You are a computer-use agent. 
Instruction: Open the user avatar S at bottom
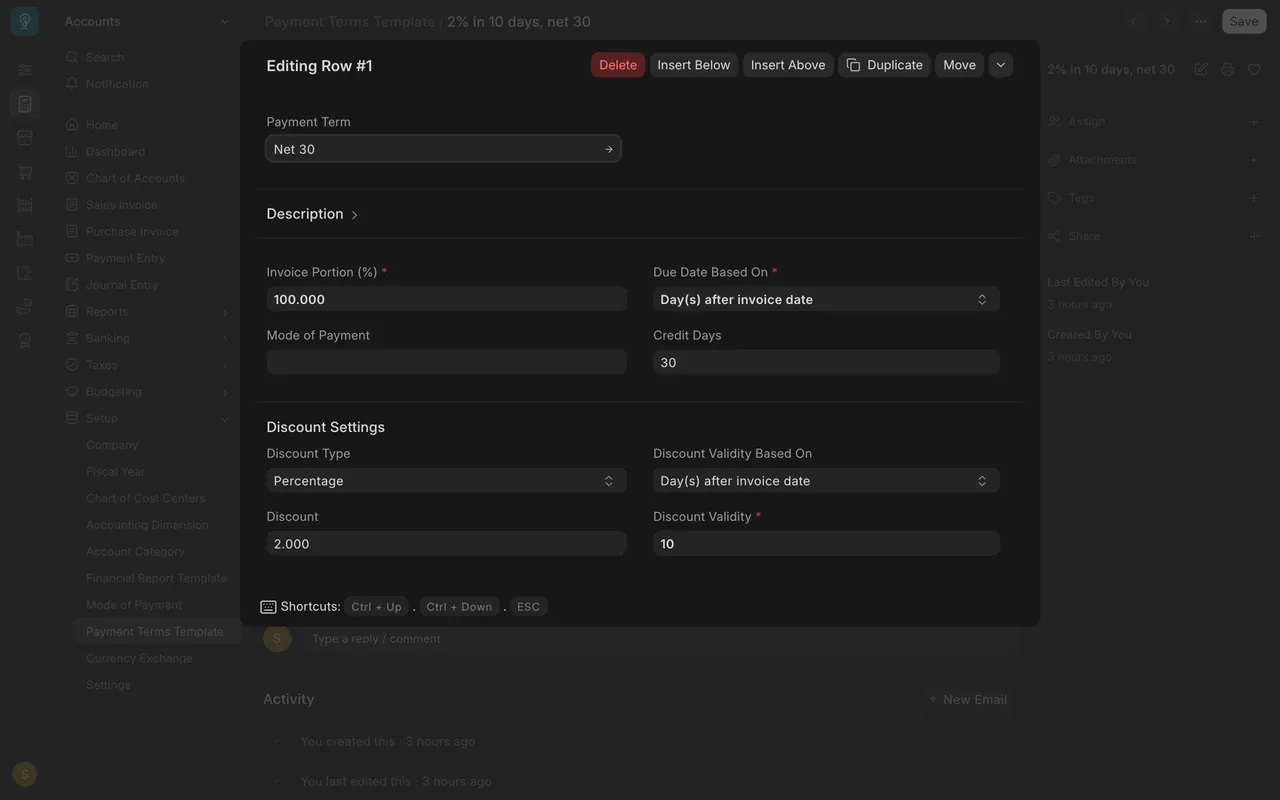coord(25,774)
